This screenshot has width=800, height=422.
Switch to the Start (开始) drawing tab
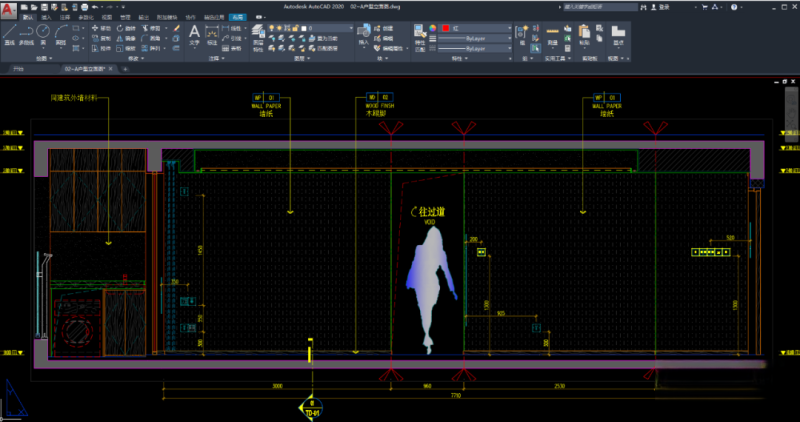point(18,70)
